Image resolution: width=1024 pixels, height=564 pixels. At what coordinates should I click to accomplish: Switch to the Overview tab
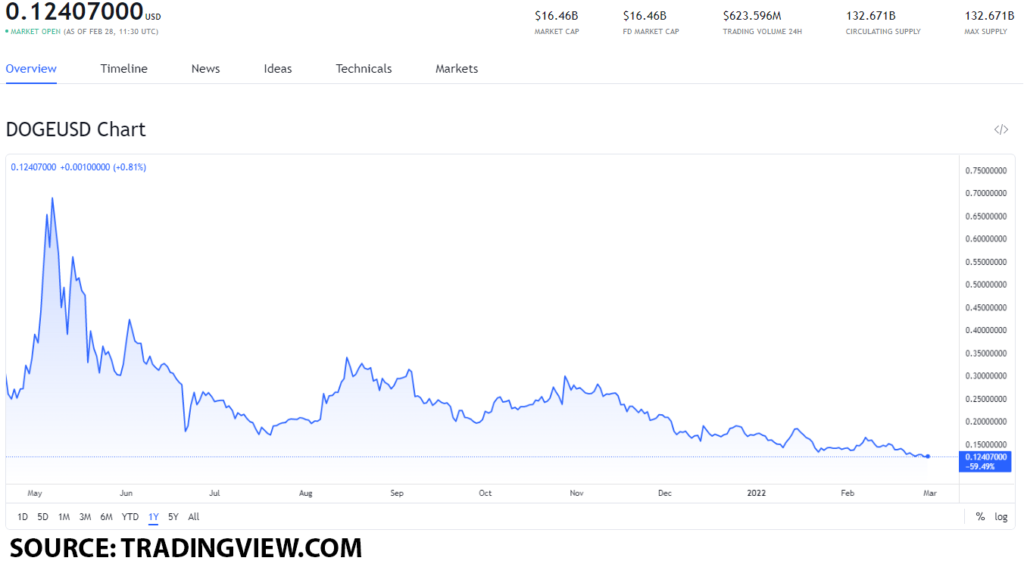pos(31,69)
